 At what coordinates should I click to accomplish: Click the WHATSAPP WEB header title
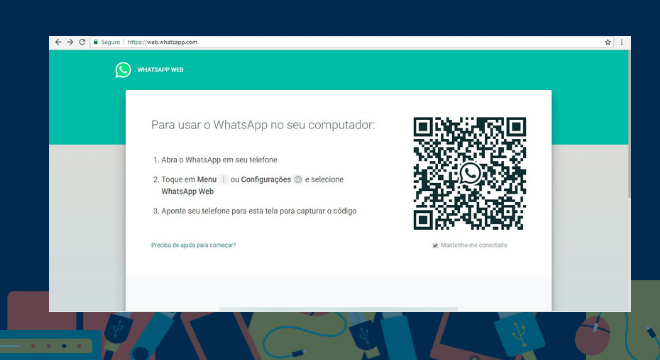(160, 70)
